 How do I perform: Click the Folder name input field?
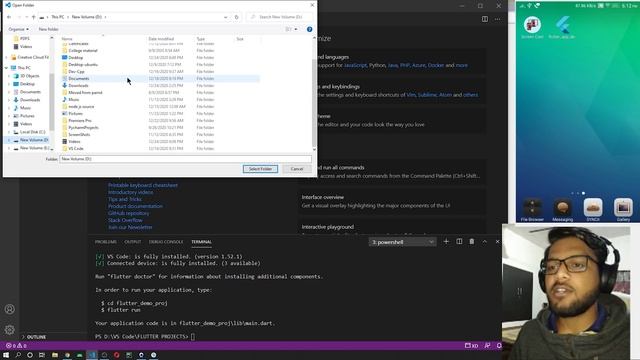tap(186, 159)
